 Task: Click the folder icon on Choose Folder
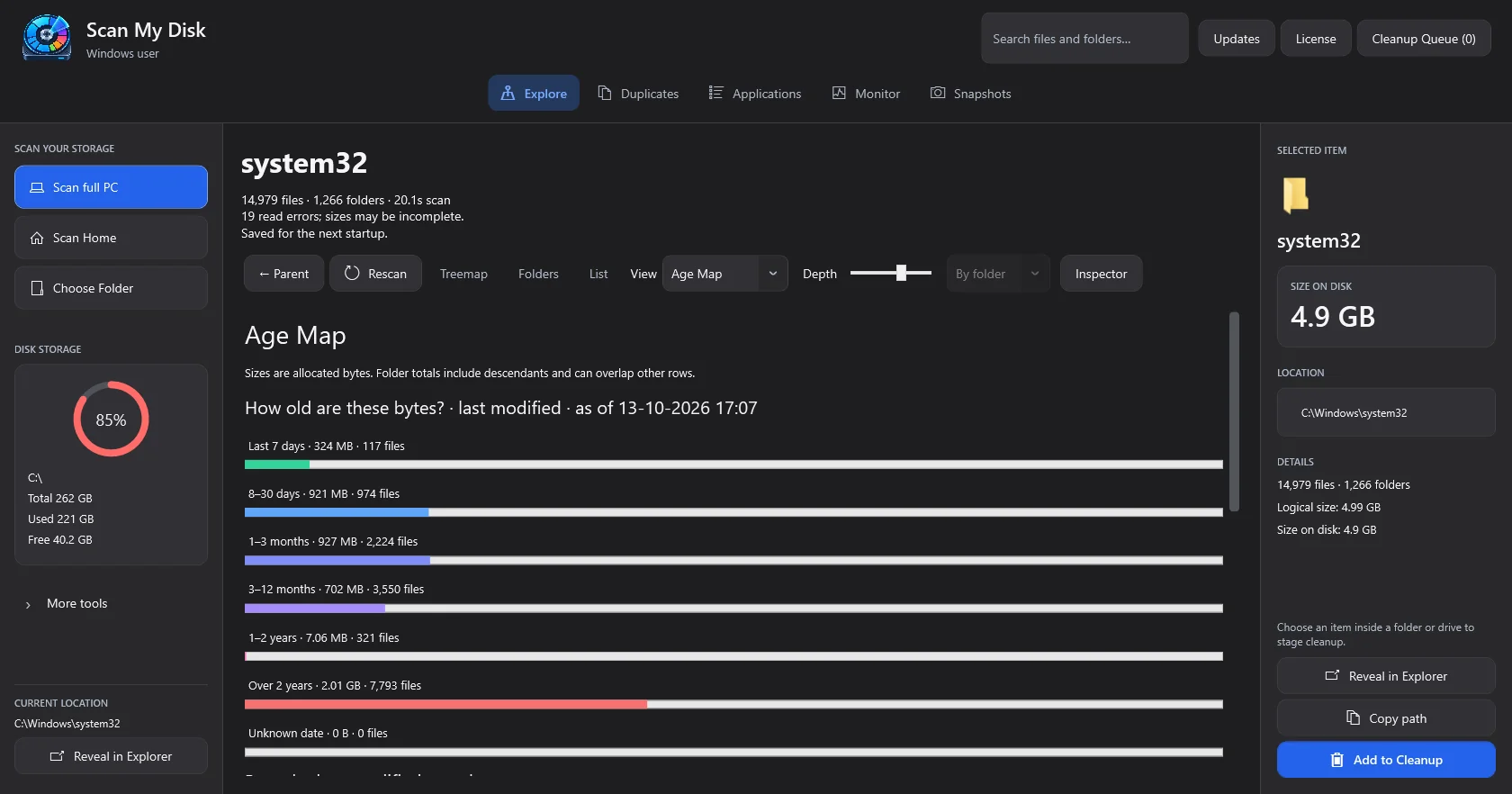(37, 288)
